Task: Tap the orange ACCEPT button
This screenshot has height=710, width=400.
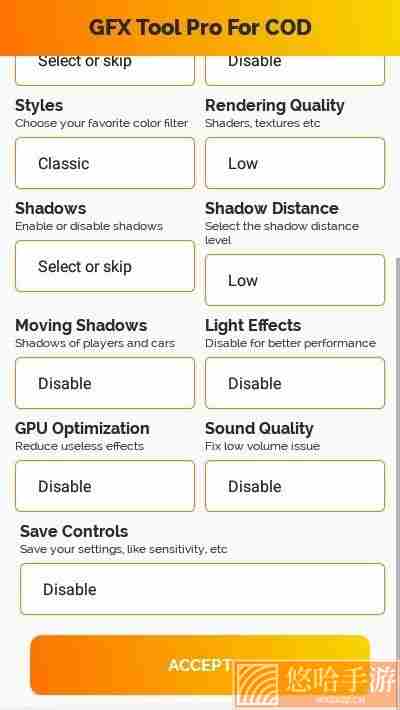Action: pos(200,665)
